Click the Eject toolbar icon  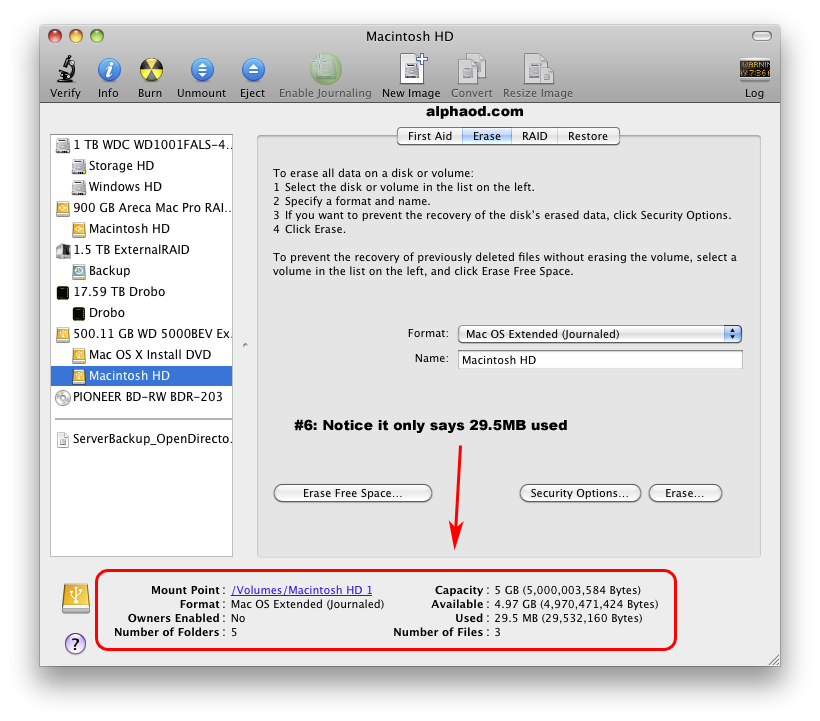tap(253, 70)
